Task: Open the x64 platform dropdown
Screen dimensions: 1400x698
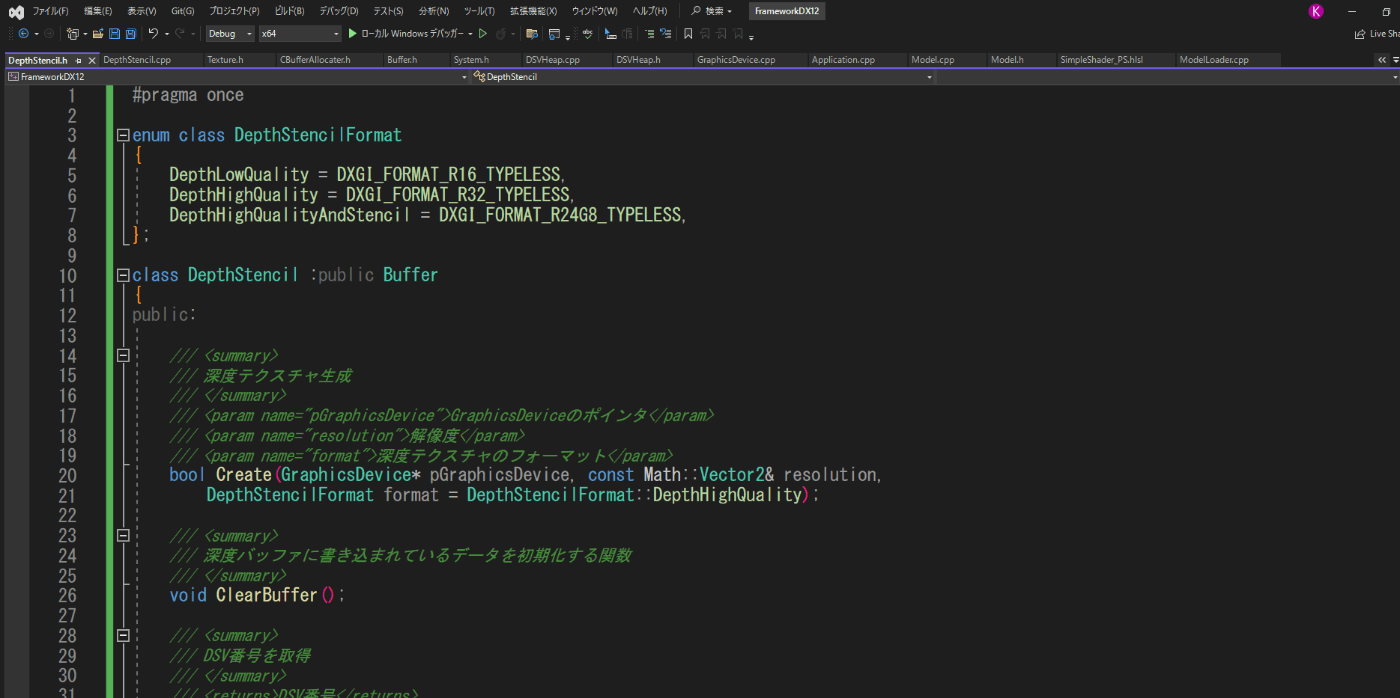Action: (x=300, y=33)
